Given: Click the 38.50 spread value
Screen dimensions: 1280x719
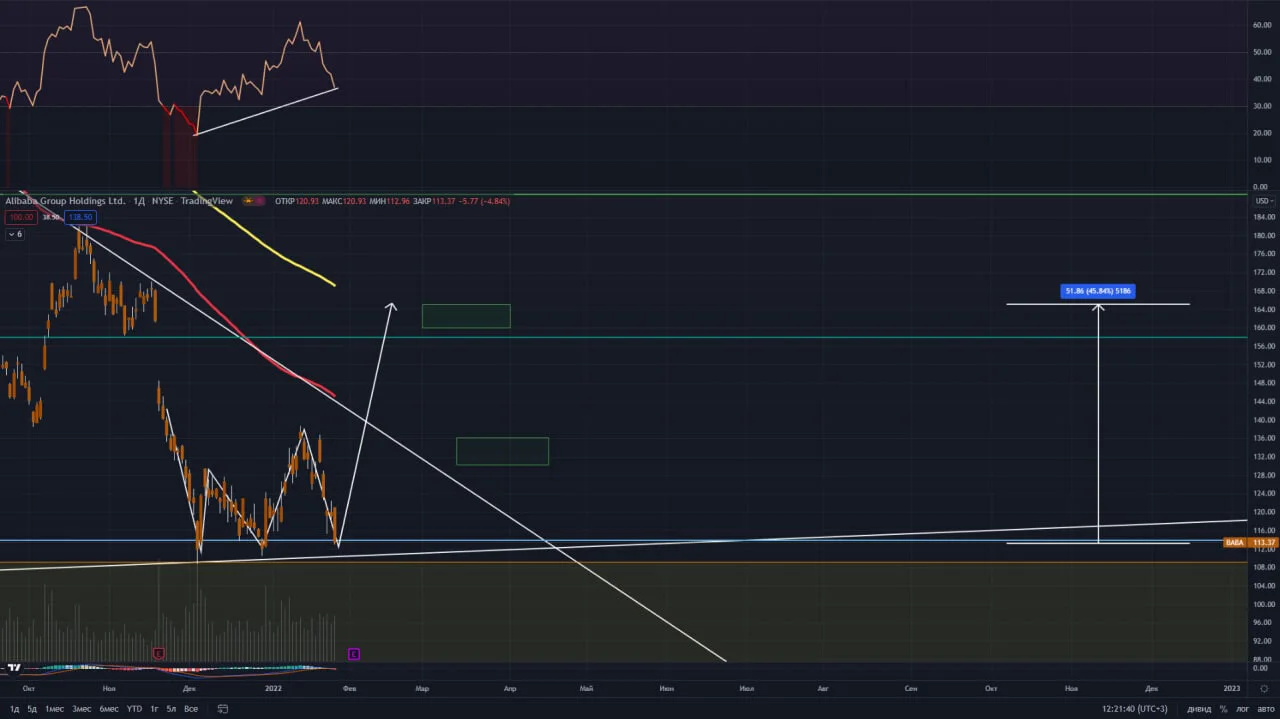Looking at the screenshot, I should pyautogui.click(x=51, y=217).
